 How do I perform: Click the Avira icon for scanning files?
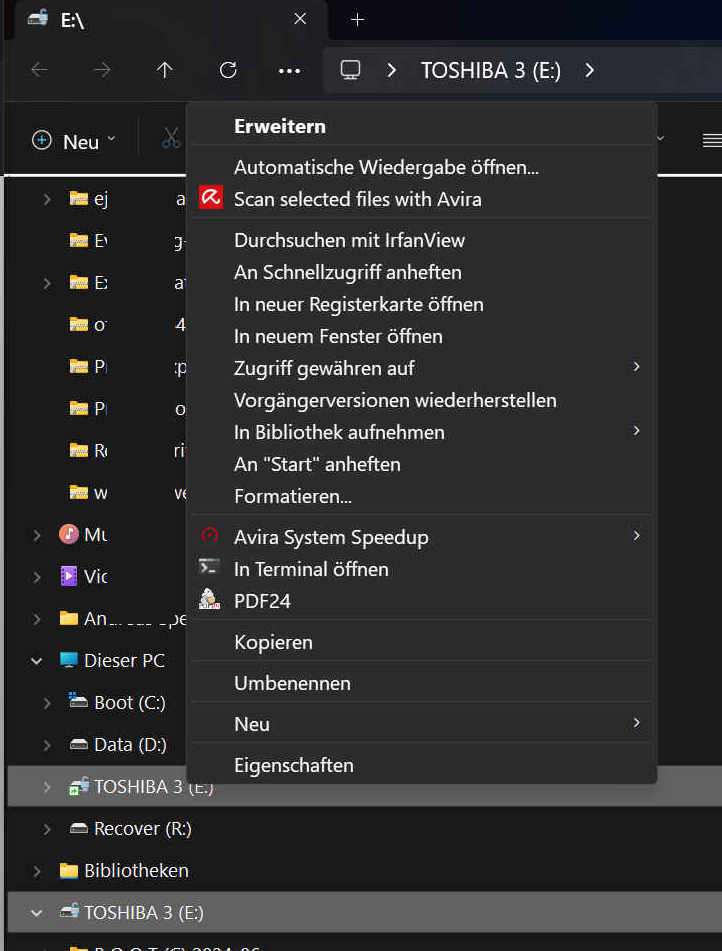tap(211, 198)
